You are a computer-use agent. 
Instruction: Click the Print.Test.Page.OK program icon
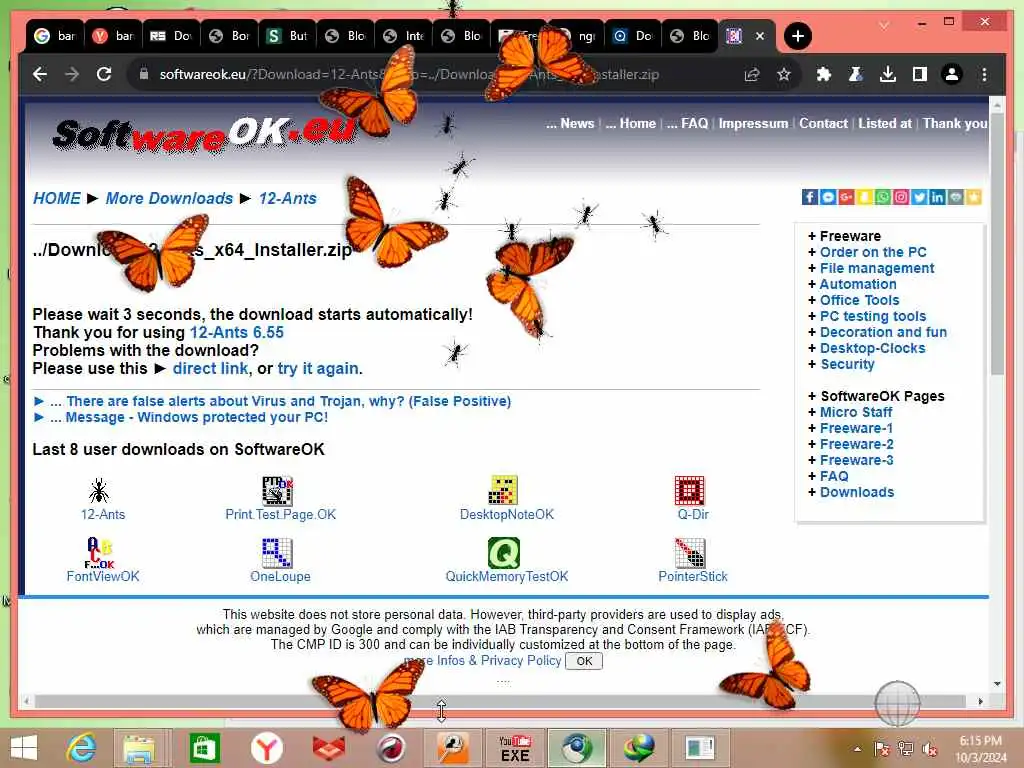point(278,491)
